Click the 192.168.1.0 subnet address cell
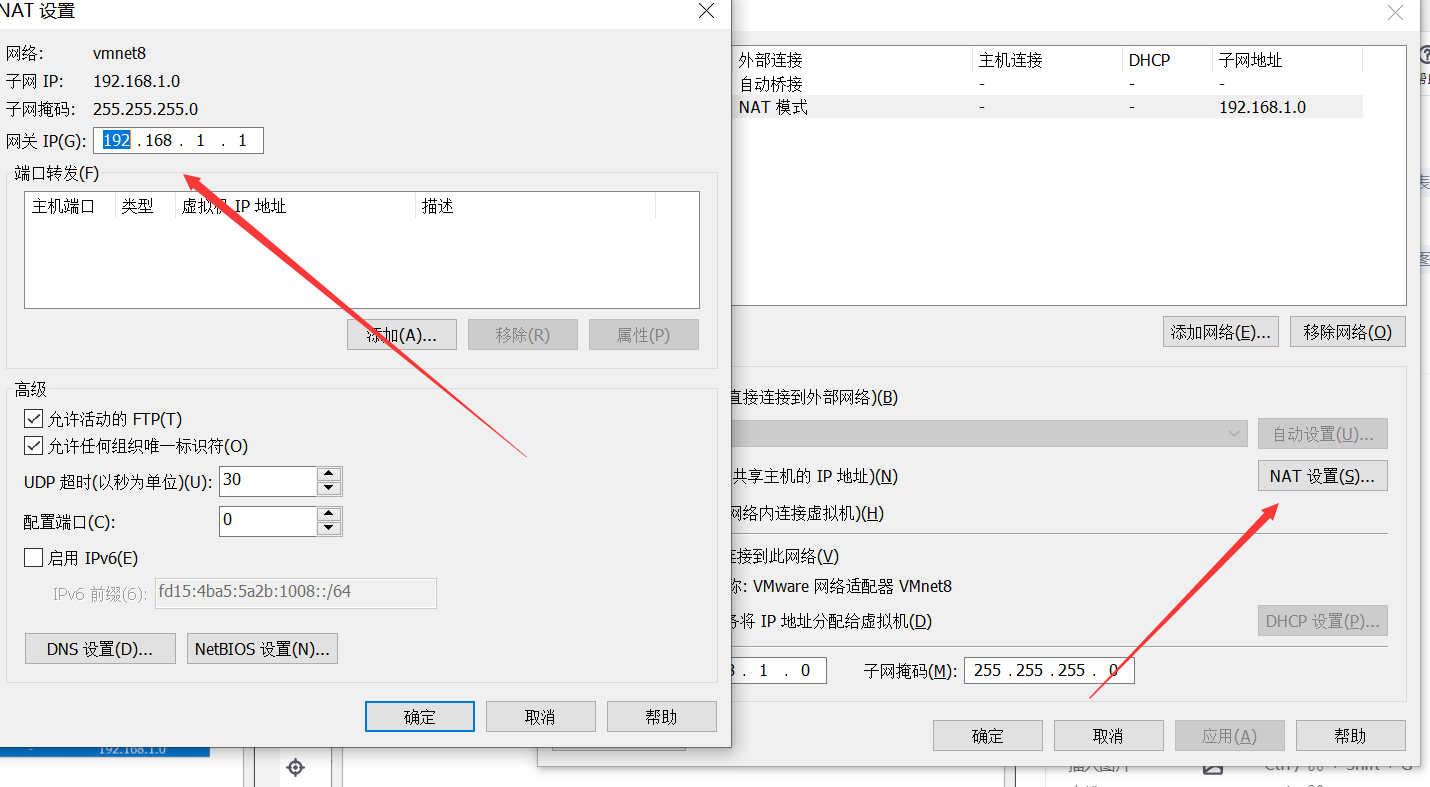The width and height of the screenshot is (1430, 787). tap(1262, 107)
